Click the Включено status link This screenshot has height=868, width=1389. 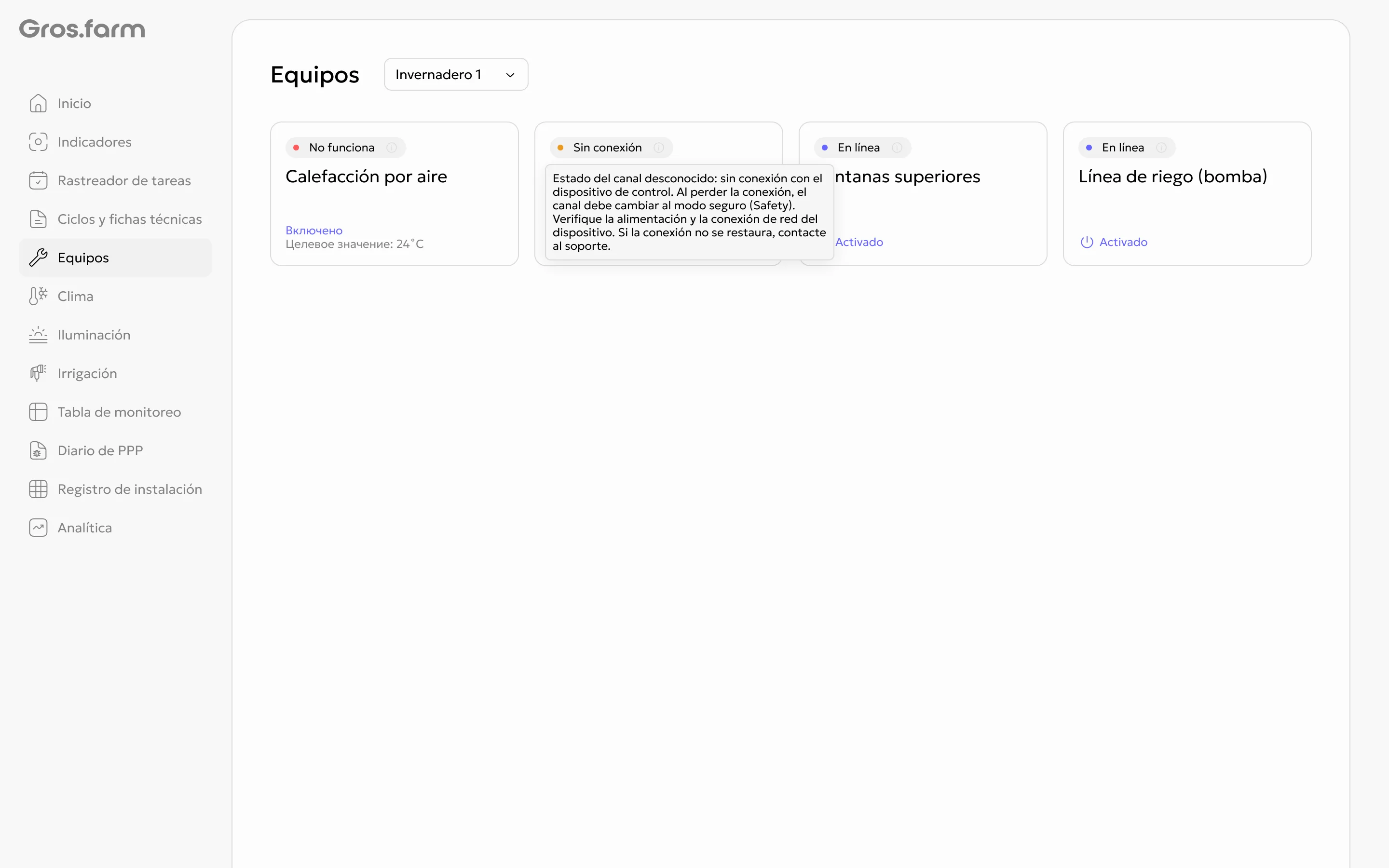point(314,230)
